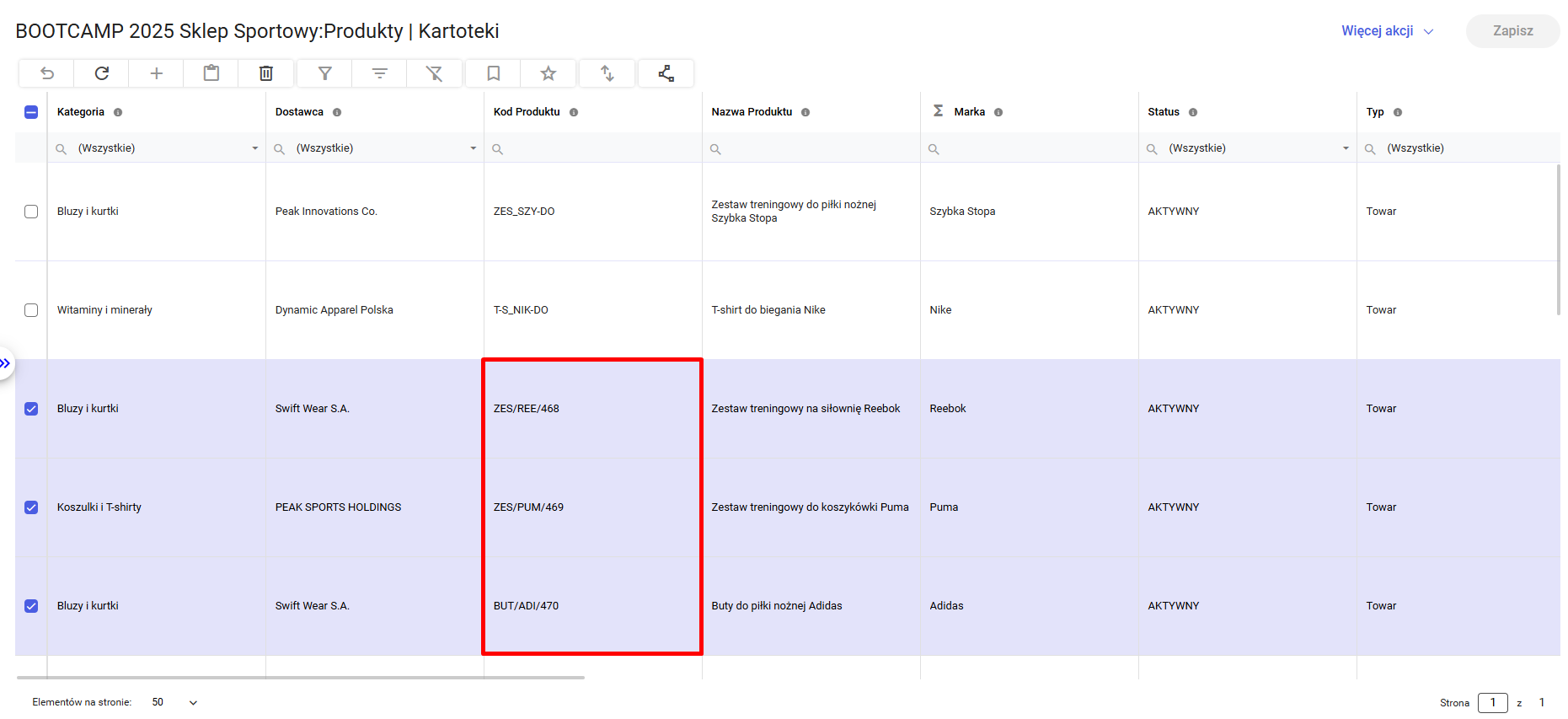Open the Status filter dropdown
This screenshot has height=719, width=1568.
1346,148
